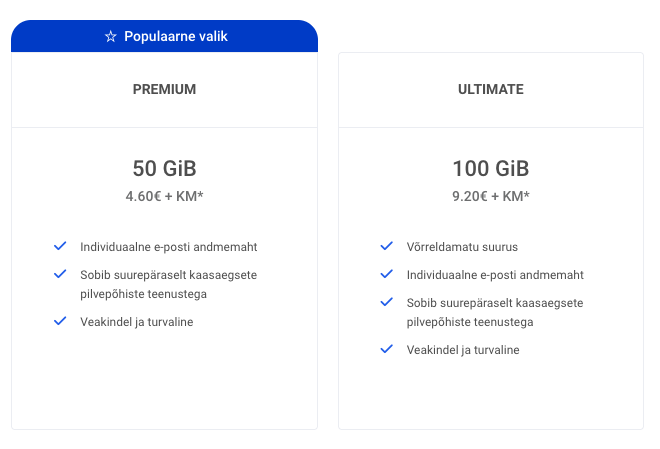
Task: Click the 4.60€ + KM* price
Action: pyautogui.click(x=164, y=197)
